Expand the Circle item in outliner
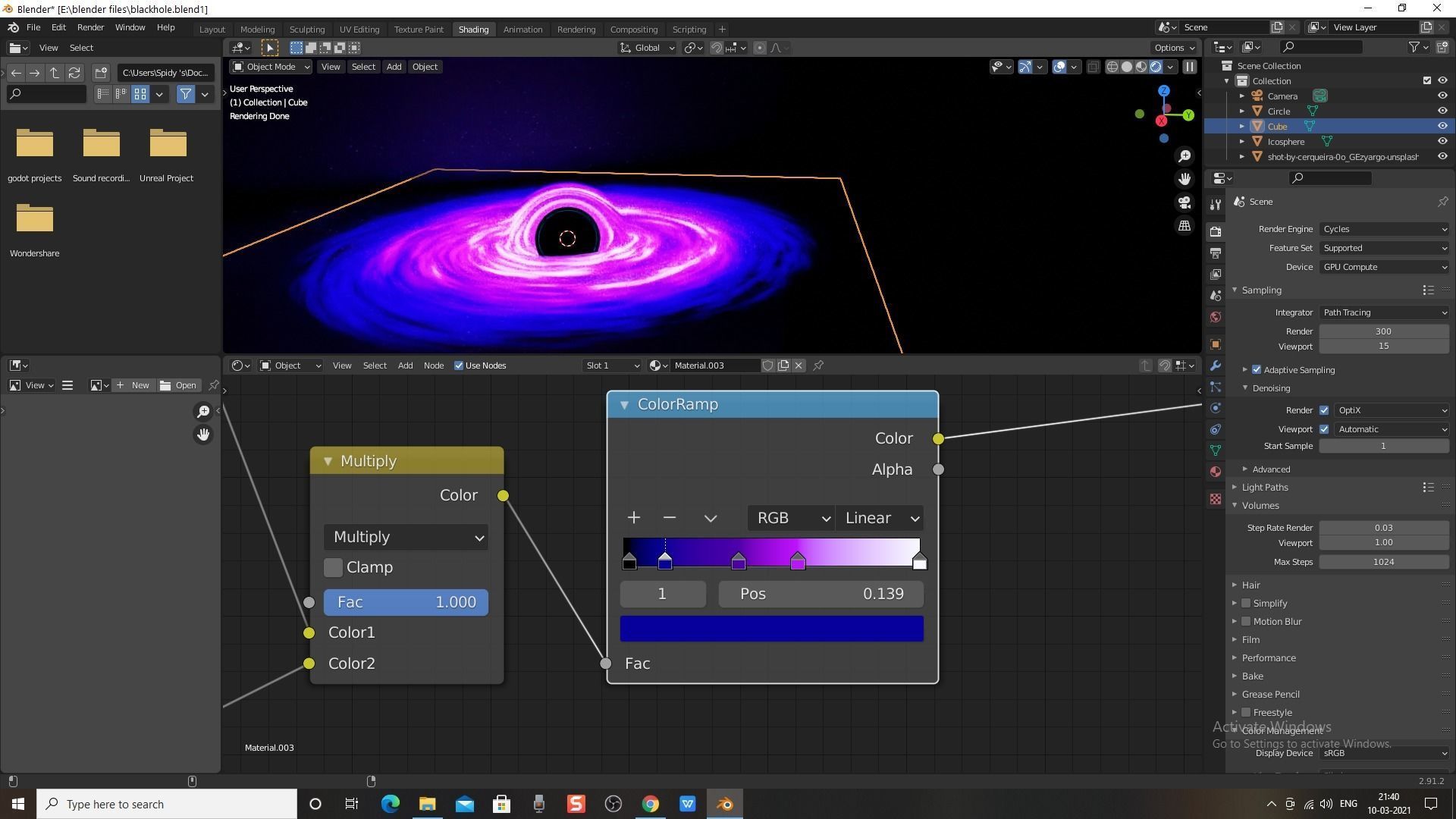The image size is (1456, 819). (x=1242, y=111)
